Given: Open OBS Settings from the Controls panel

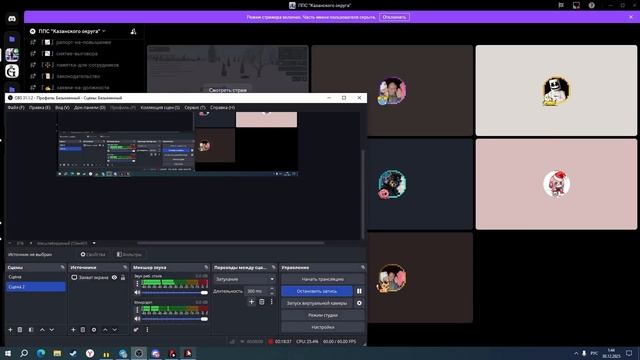Looking at the screenshot, I should 322,327.
